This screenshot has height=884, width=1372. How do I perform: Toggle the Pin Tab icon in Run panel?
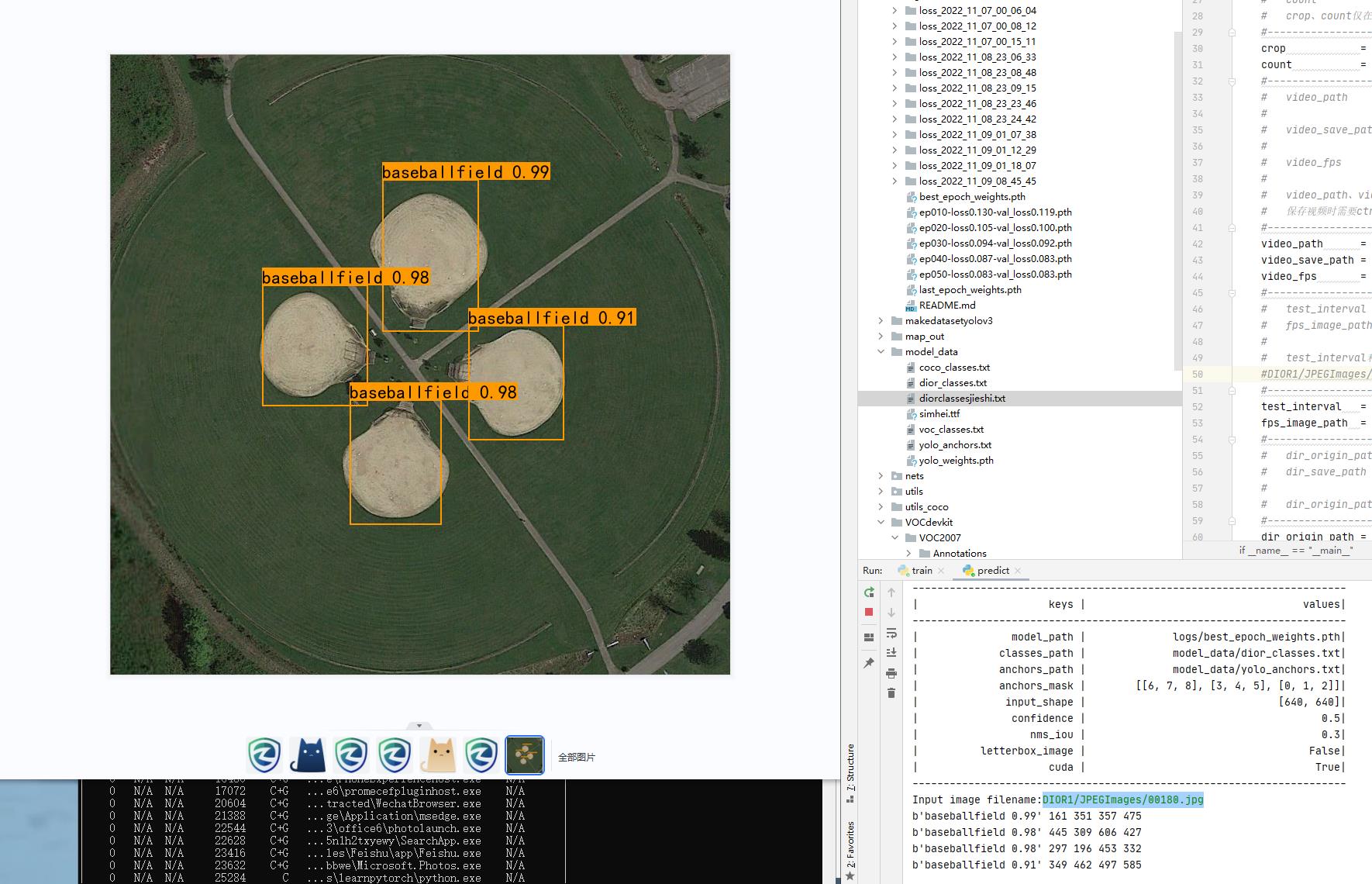pos(869,663)
